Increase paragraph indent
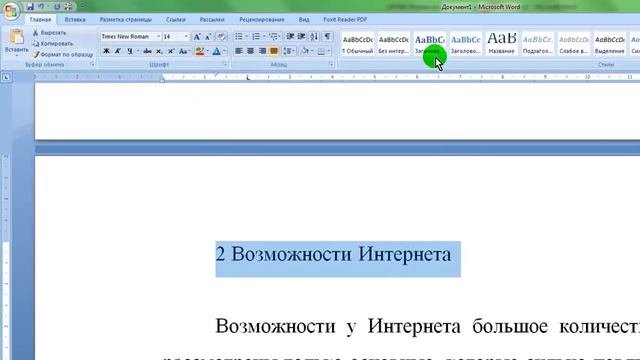 (302, 37)
